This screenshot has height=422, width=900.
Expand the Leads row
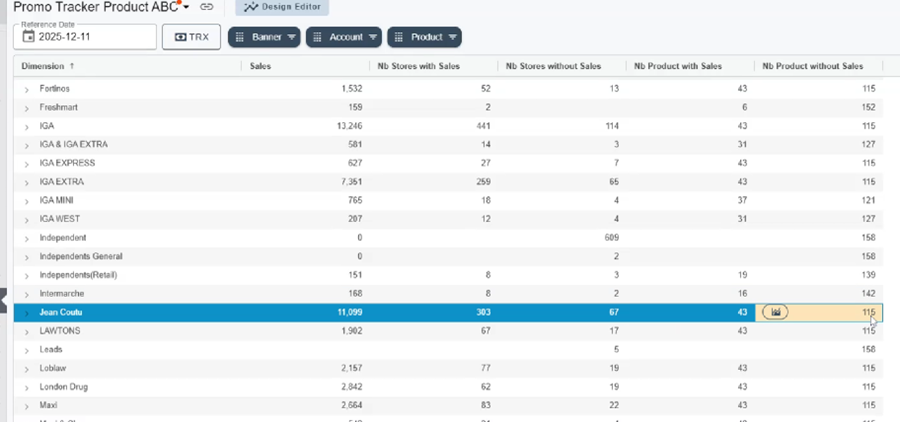pyautogui.click(x=26, y=350)
